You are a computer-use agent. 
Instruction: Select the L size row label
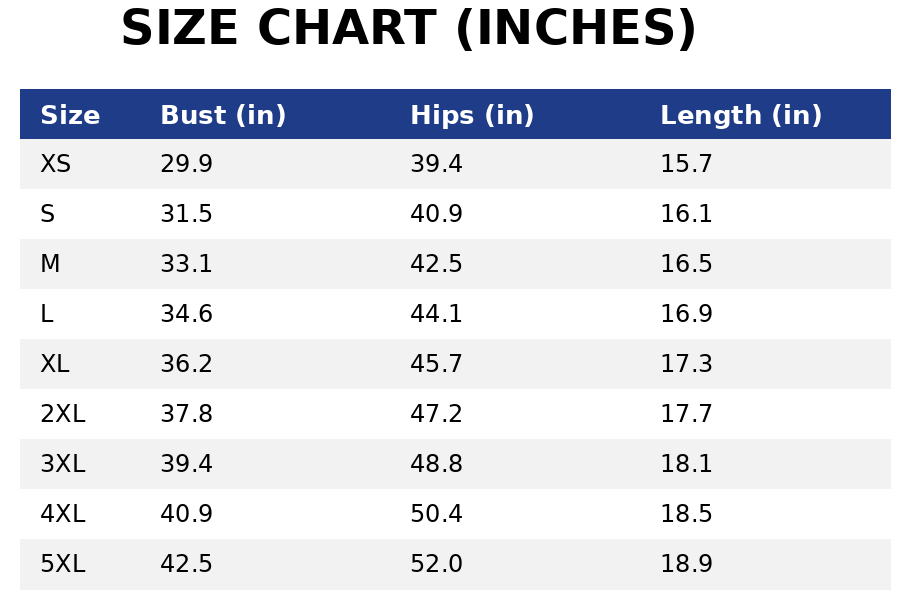pos(46,315)
